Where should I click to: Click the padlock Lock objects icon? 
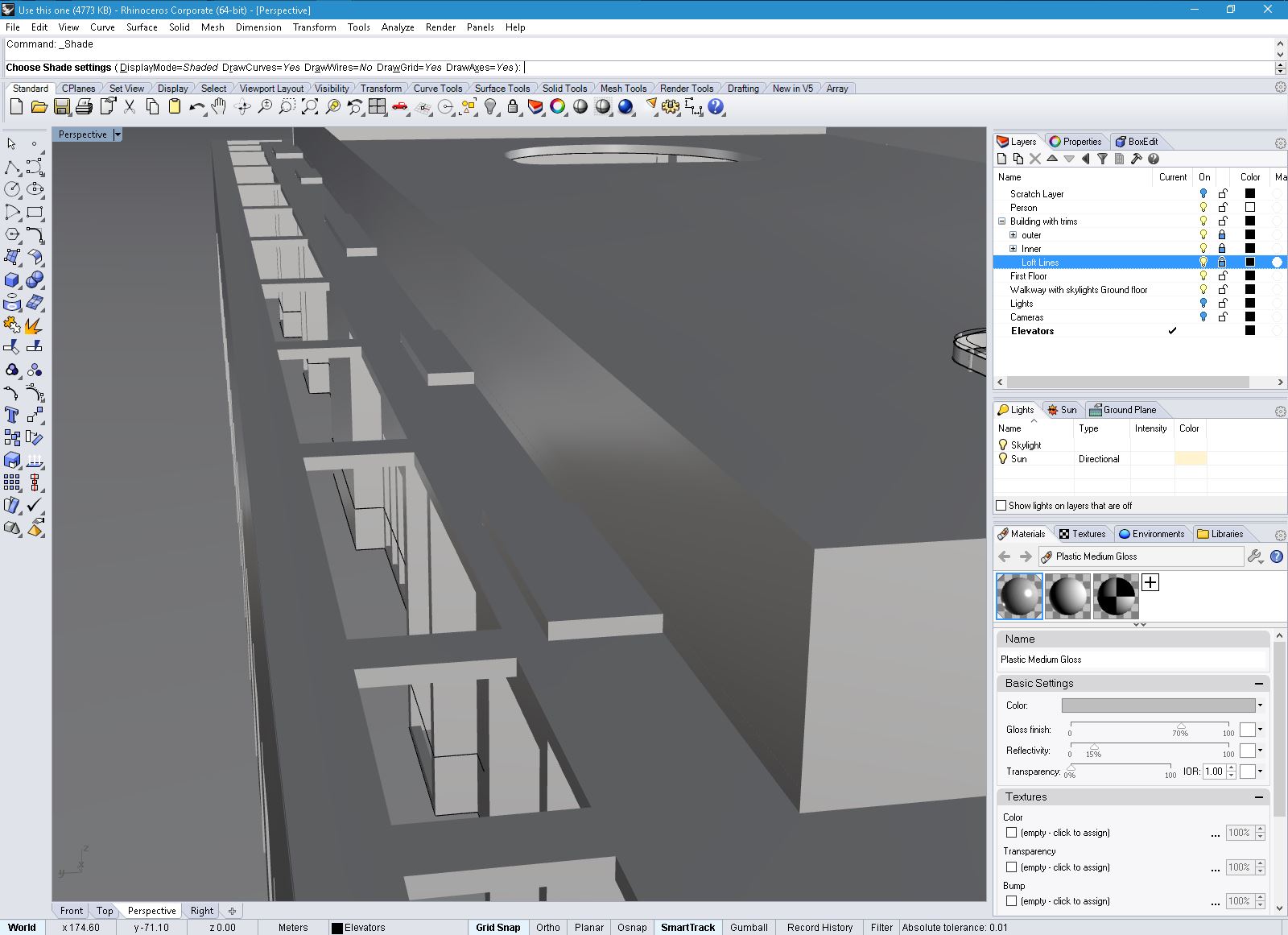(513, 106)
